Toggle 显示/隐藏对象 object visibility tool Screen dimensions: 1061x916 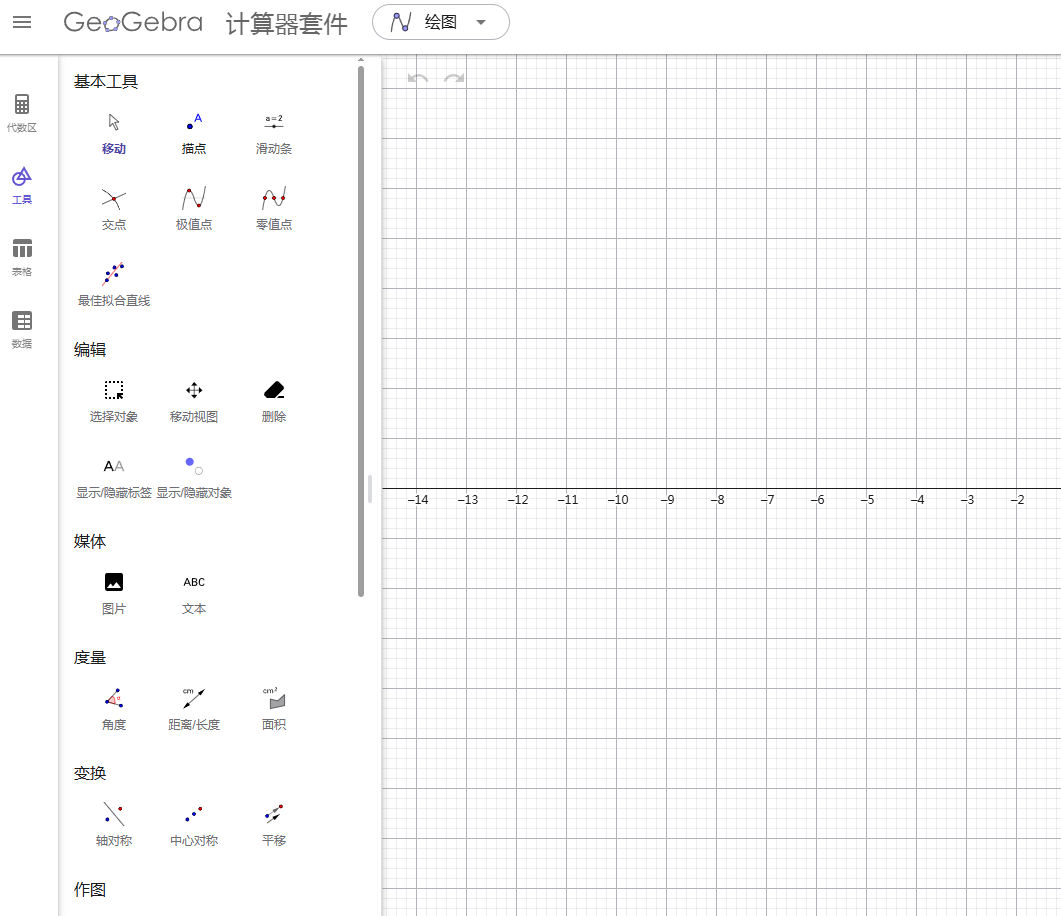(x=194, y=476)
